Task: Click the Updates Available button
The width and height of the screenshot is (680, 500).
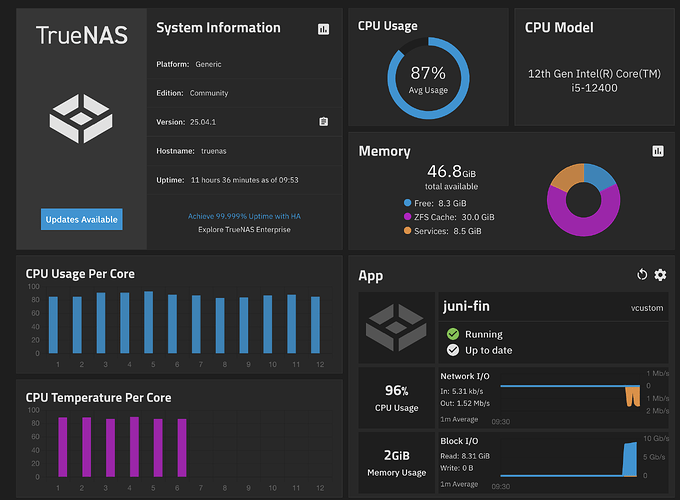Action: 82,219
